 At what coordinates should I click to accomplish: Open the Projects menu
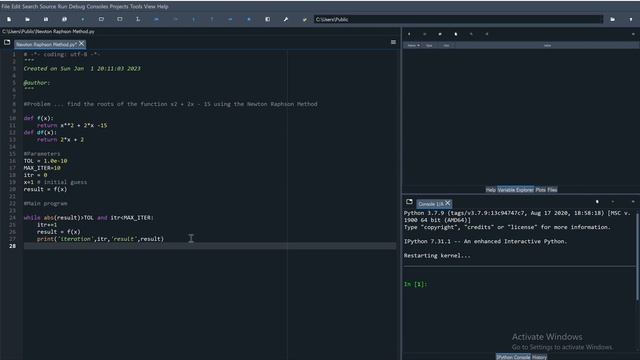[119, 7]
